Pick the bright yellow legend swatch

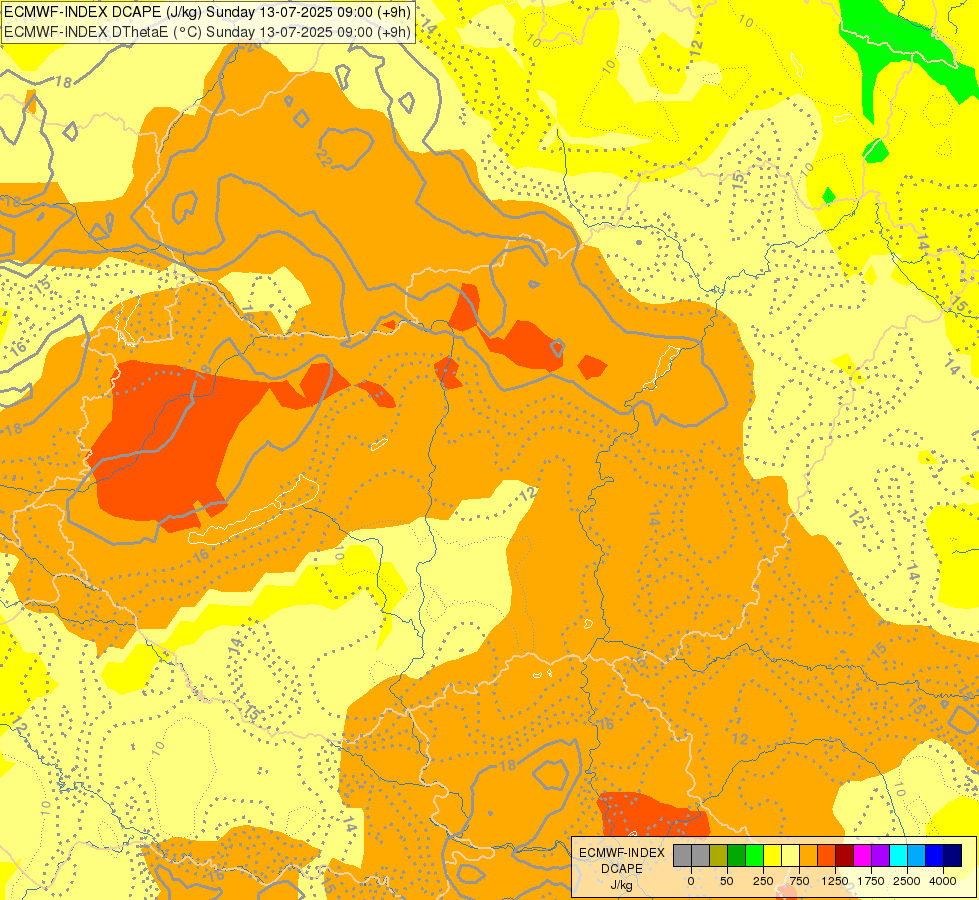(x=772, y=855)
